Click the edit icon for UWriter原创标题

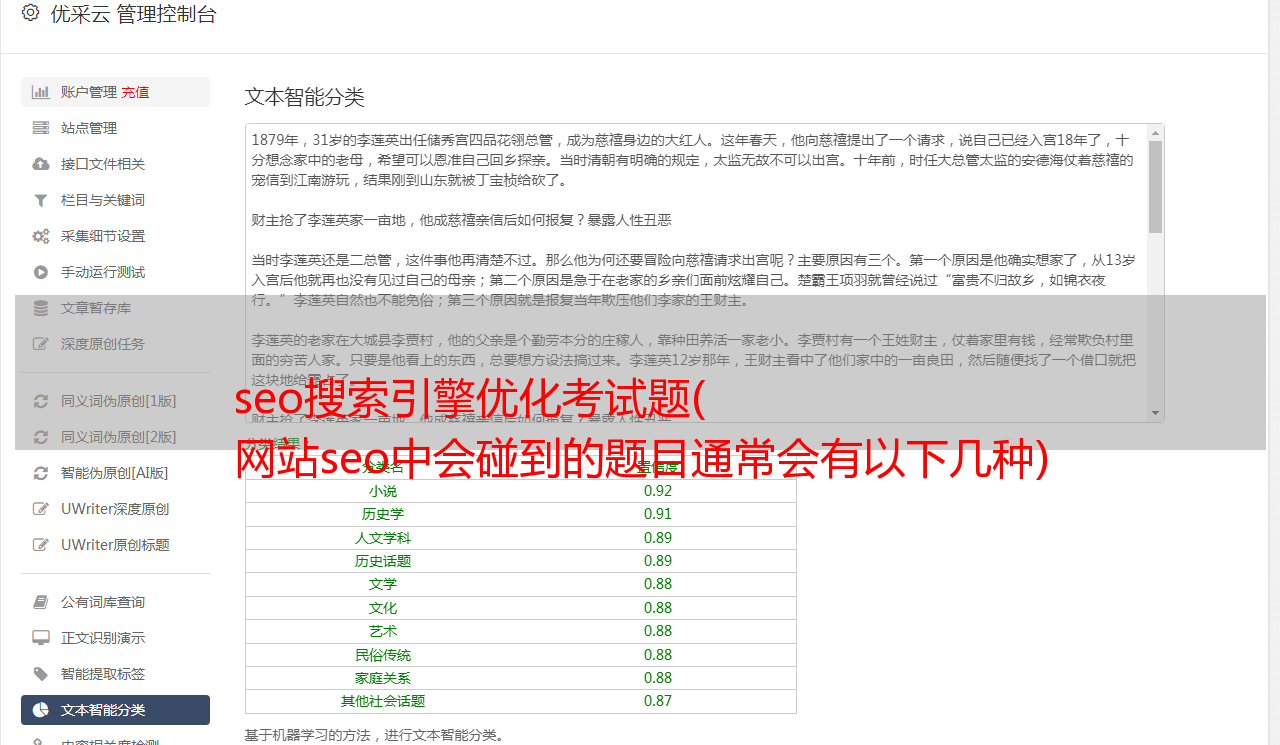click(x=41, y=545)
